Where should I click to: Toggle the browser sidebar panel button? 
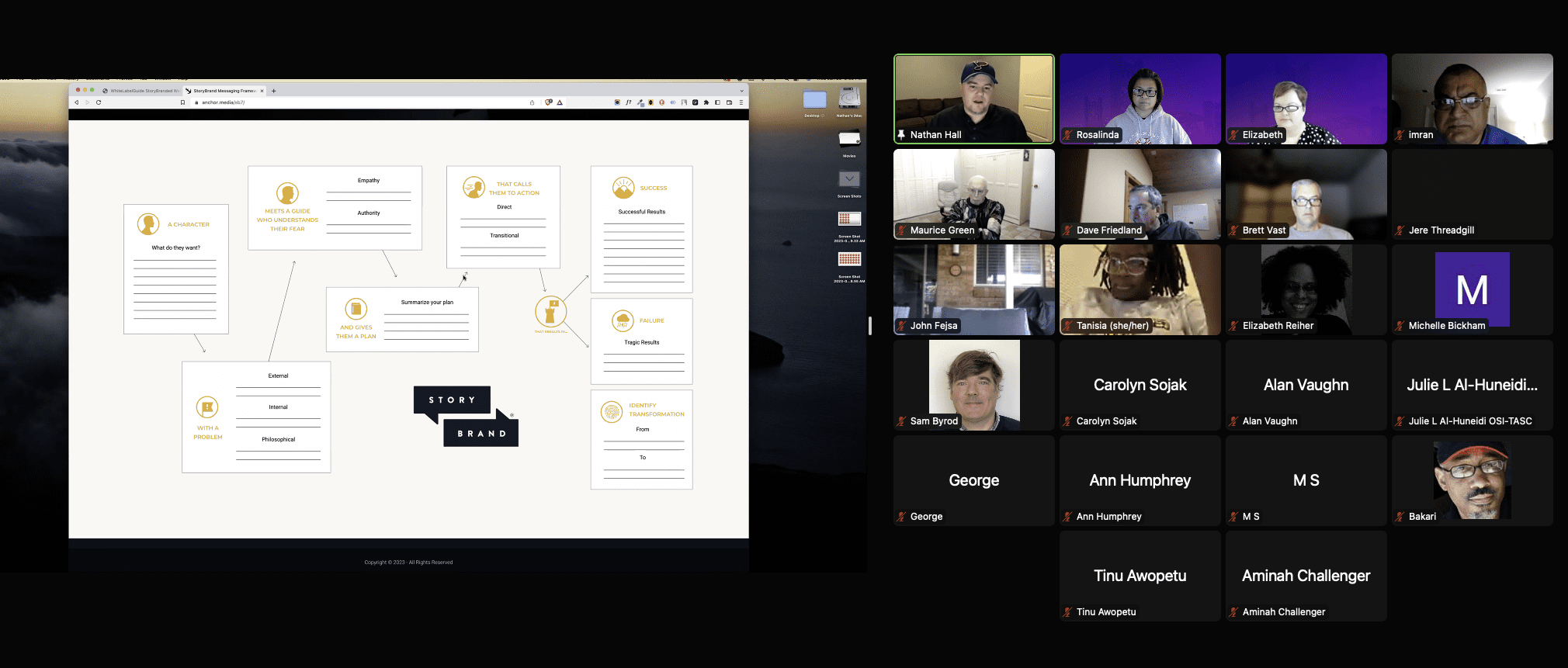coord(718,102)
